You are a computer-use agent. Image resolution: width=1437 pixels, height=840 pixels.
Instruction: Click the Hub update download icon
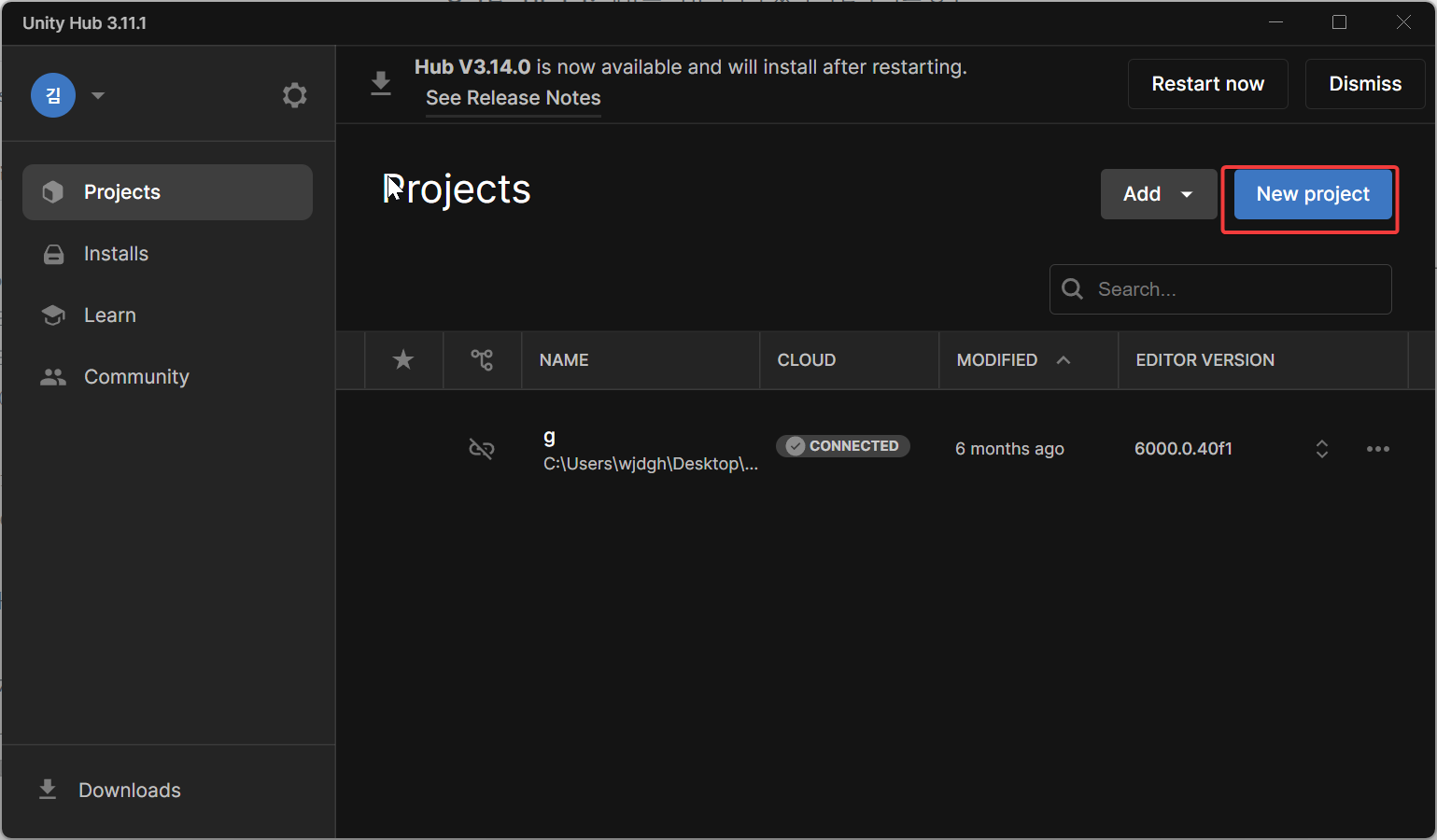381,83
